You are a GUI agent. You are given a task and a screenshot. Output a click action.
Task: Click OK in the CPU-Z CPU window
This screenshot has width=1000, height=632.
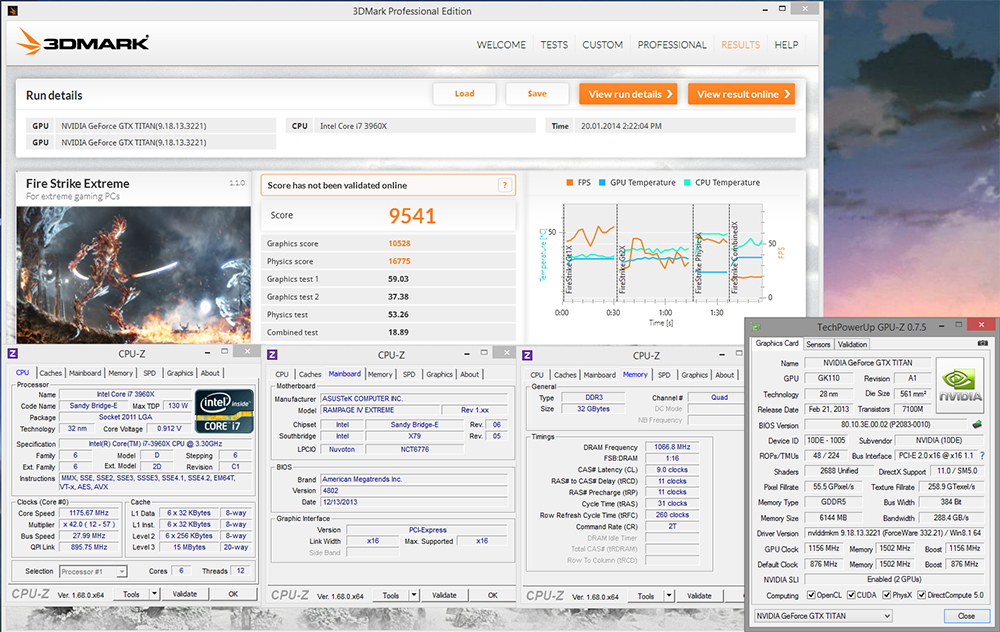[233, 594]
